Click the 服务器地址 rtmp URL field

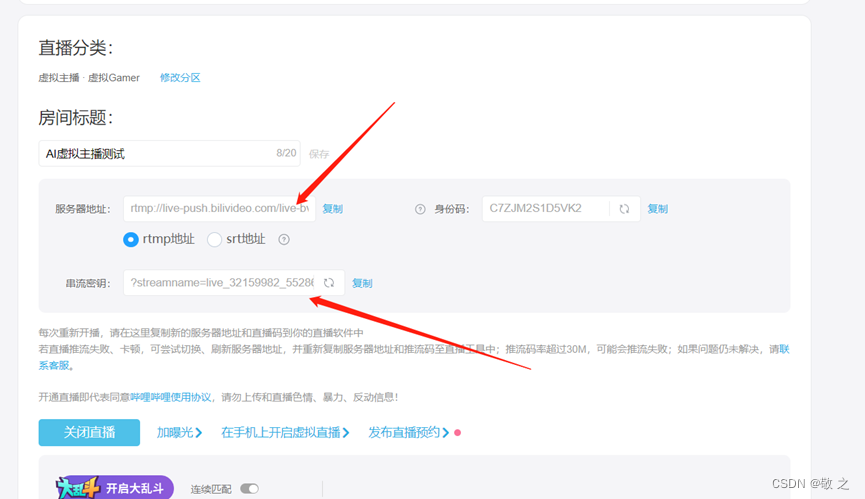click(219, 209)
